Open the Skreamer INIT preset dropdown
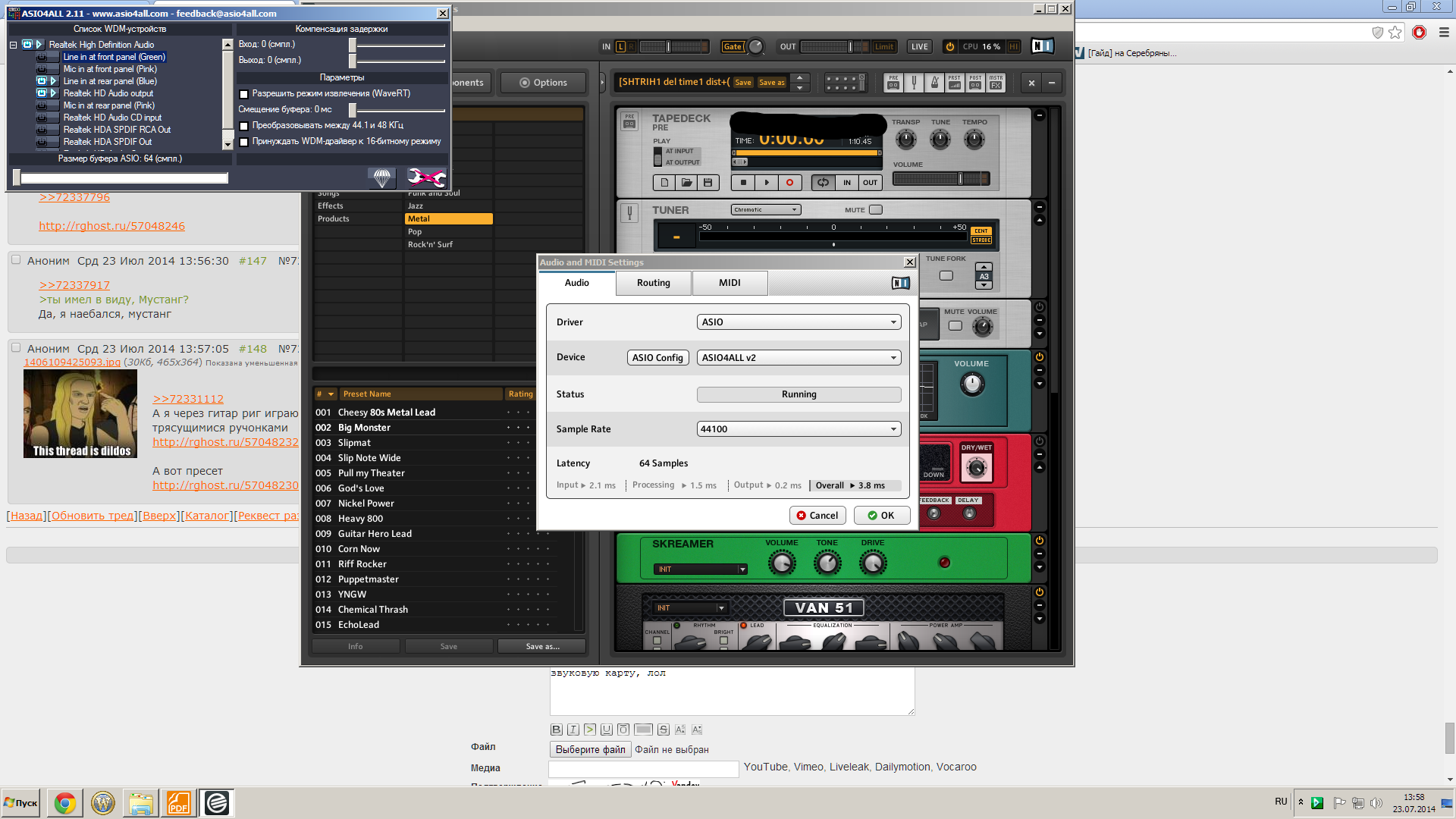 click(701, 570)
